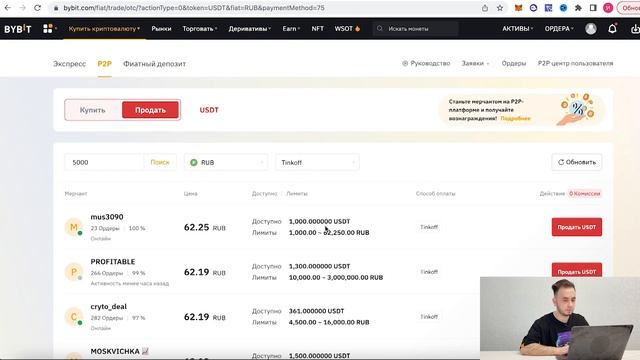
Task: Open the Руководство link
Action: 426,63
